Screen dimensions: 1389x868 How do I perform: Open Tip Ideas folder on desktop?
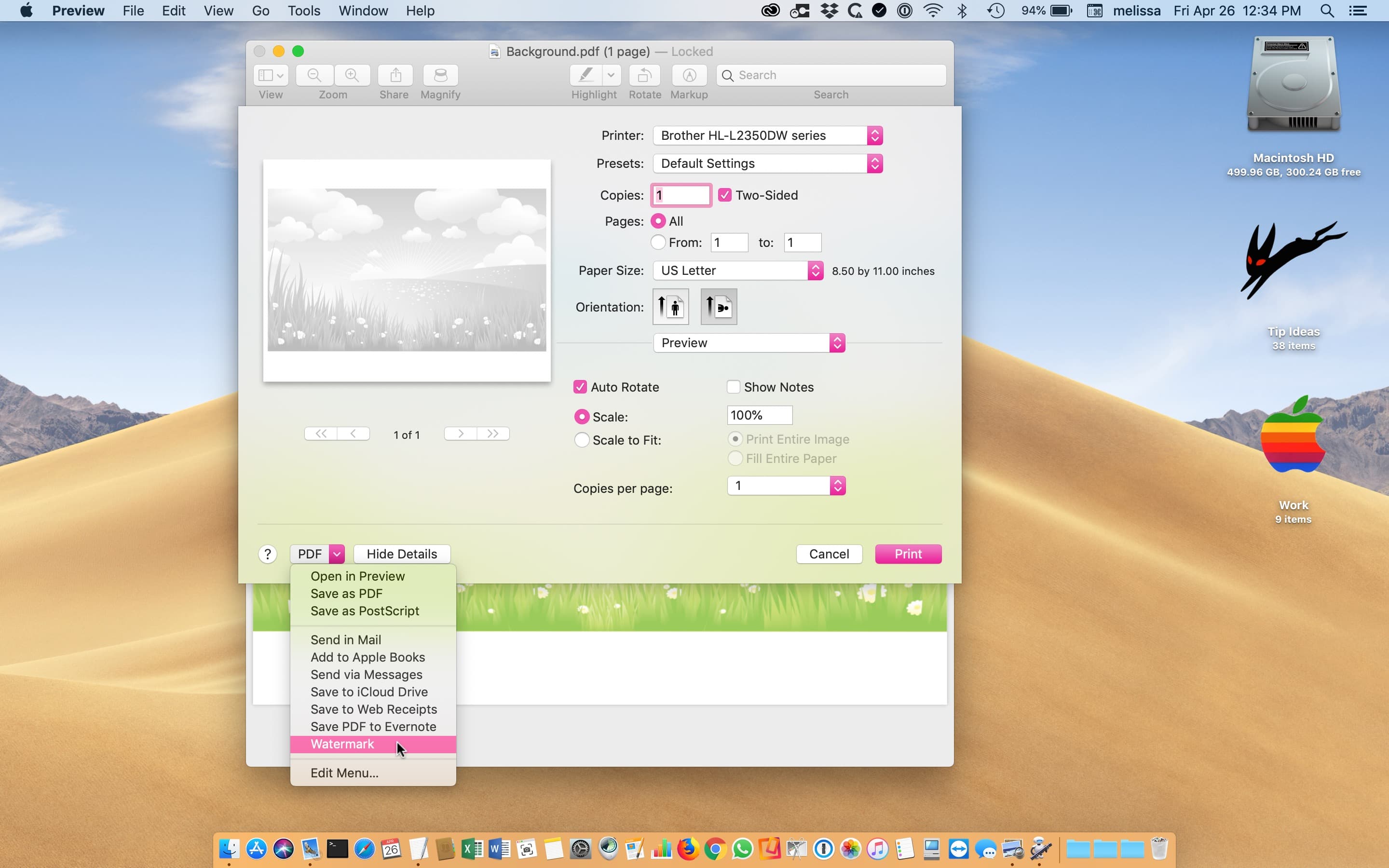coord(1294,261)
